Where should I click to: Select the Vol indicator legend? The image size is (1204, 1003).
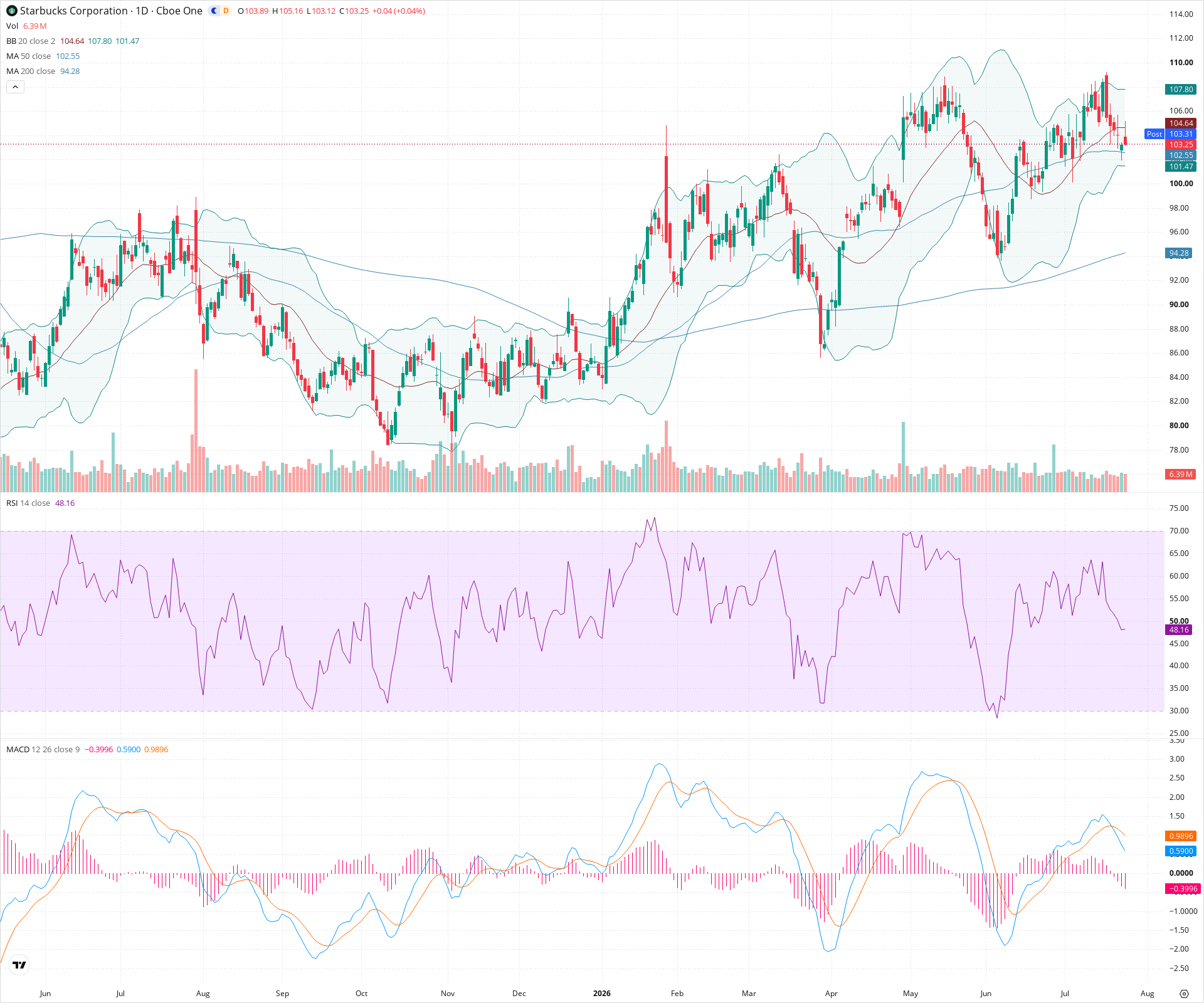click(x=13, y=26)
